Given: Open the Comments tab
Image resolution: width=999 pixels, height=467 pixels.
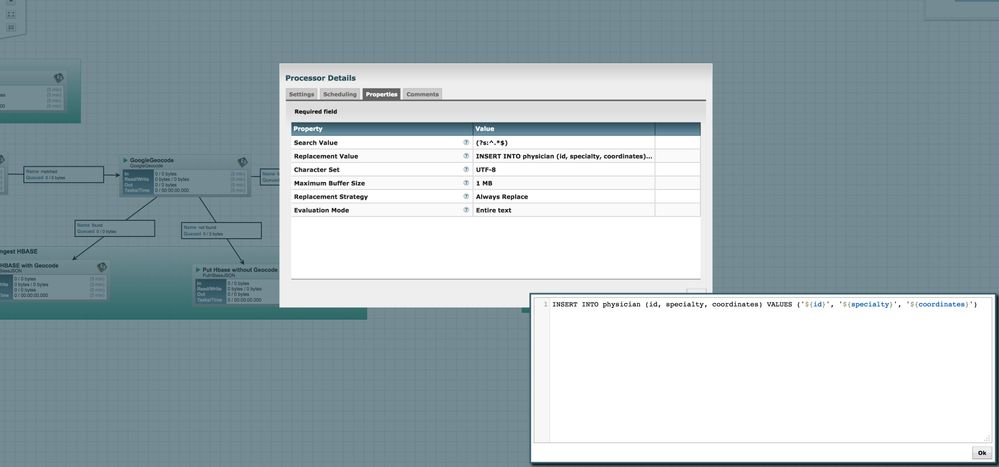Looking at the screenshot, I should pos(422,94).
